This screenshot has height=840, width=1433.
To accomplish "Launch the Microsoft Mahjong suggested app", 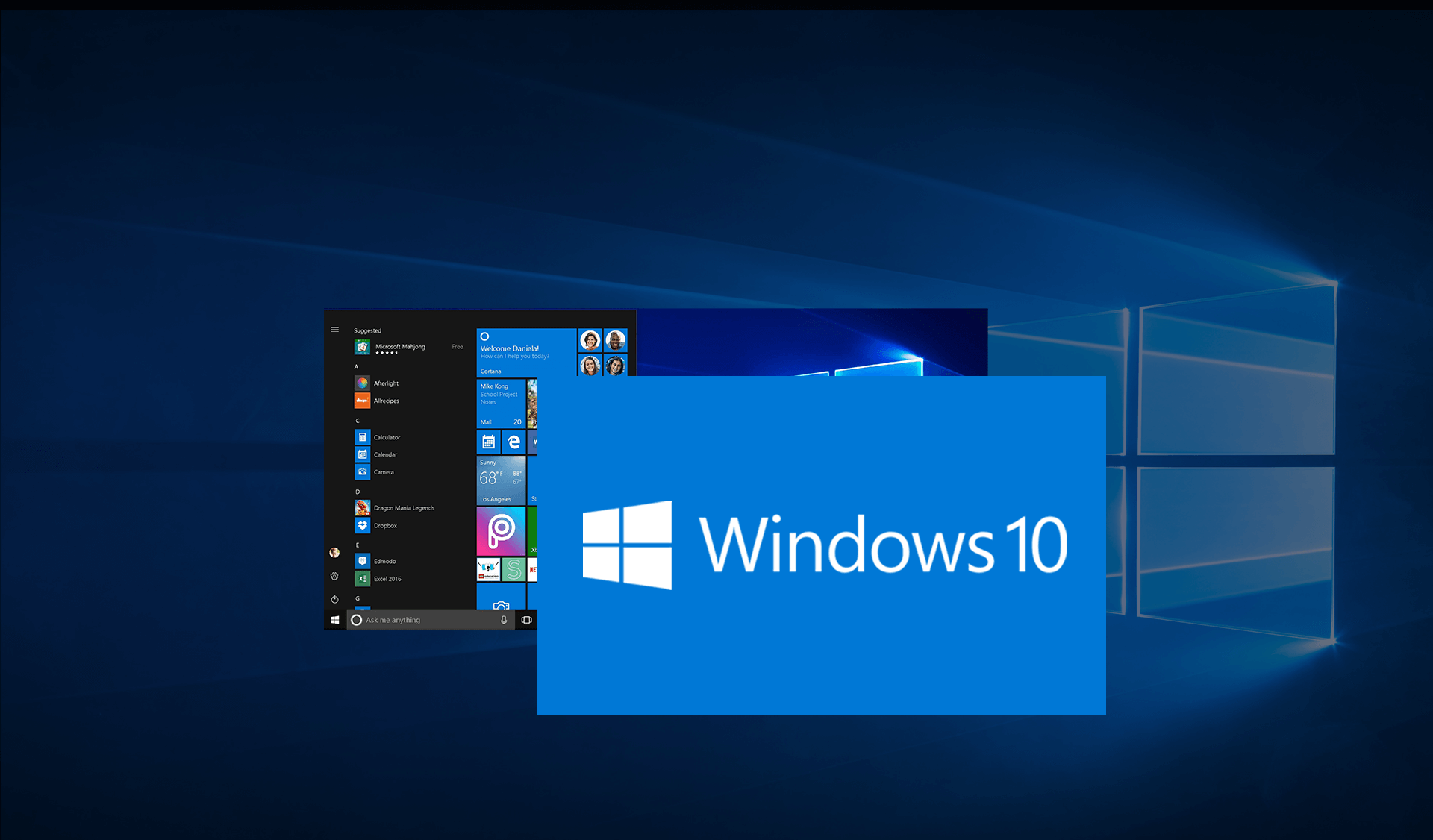I will click(400, 348).
